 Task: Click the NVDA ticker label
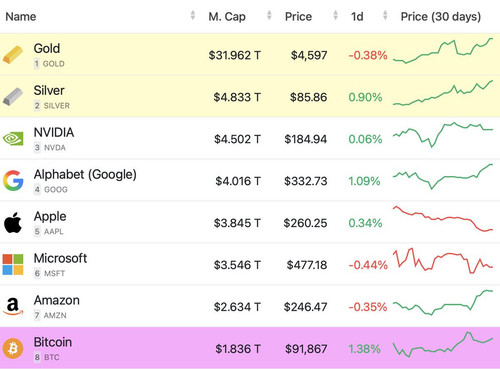[55, 148]
